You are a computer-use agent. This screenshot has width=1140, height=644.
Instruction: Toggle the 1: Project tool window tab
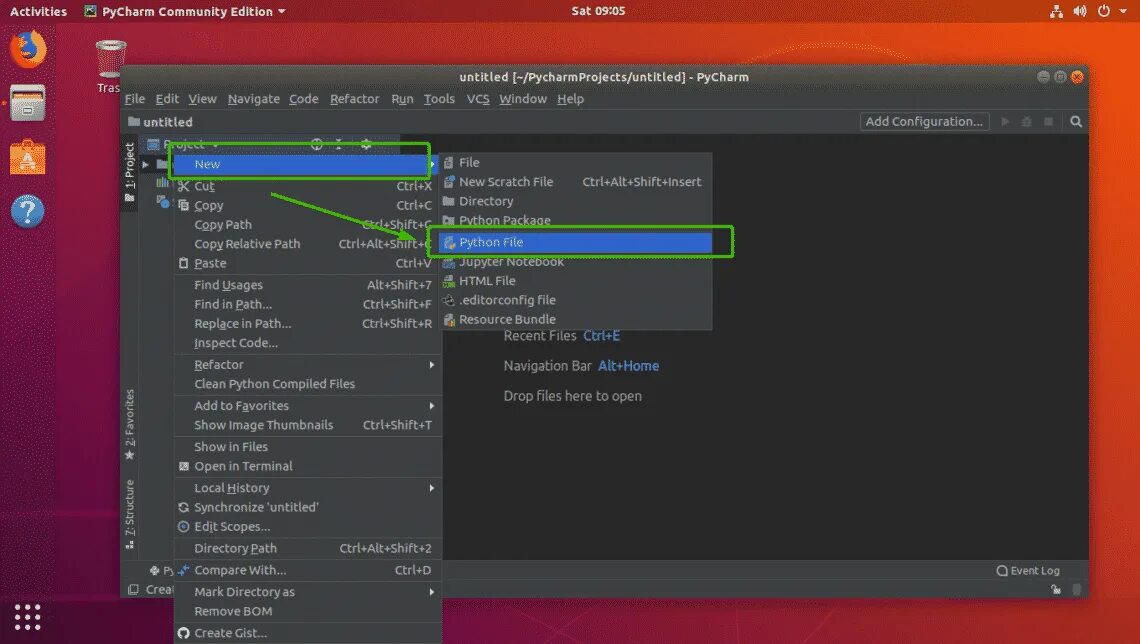tap(129, 173)
